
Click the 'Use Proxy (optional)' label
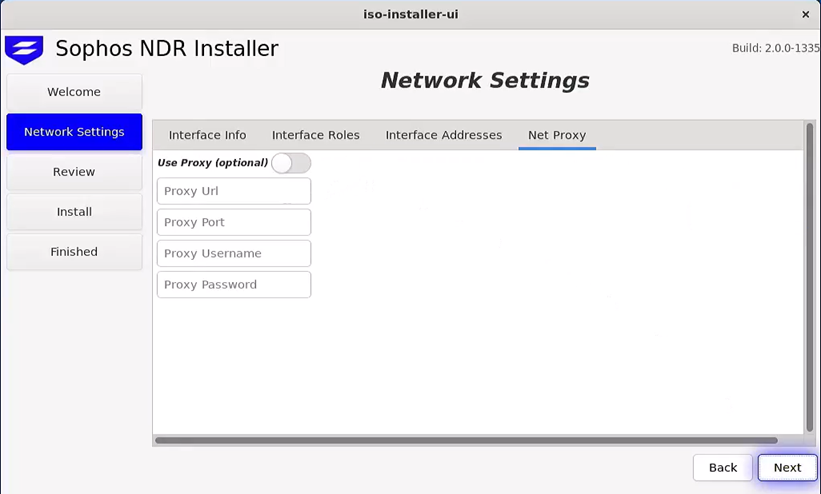click(213, 163)
